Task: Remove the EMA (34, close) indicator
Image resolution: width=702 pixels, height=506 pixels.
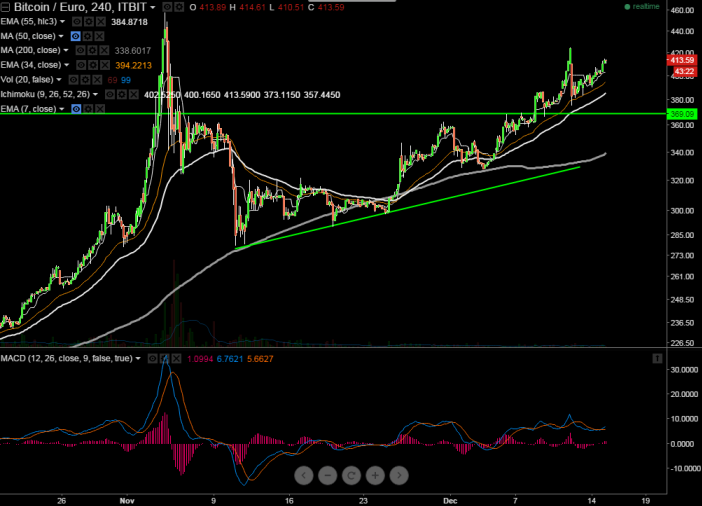Action: [x=105, y=65]
